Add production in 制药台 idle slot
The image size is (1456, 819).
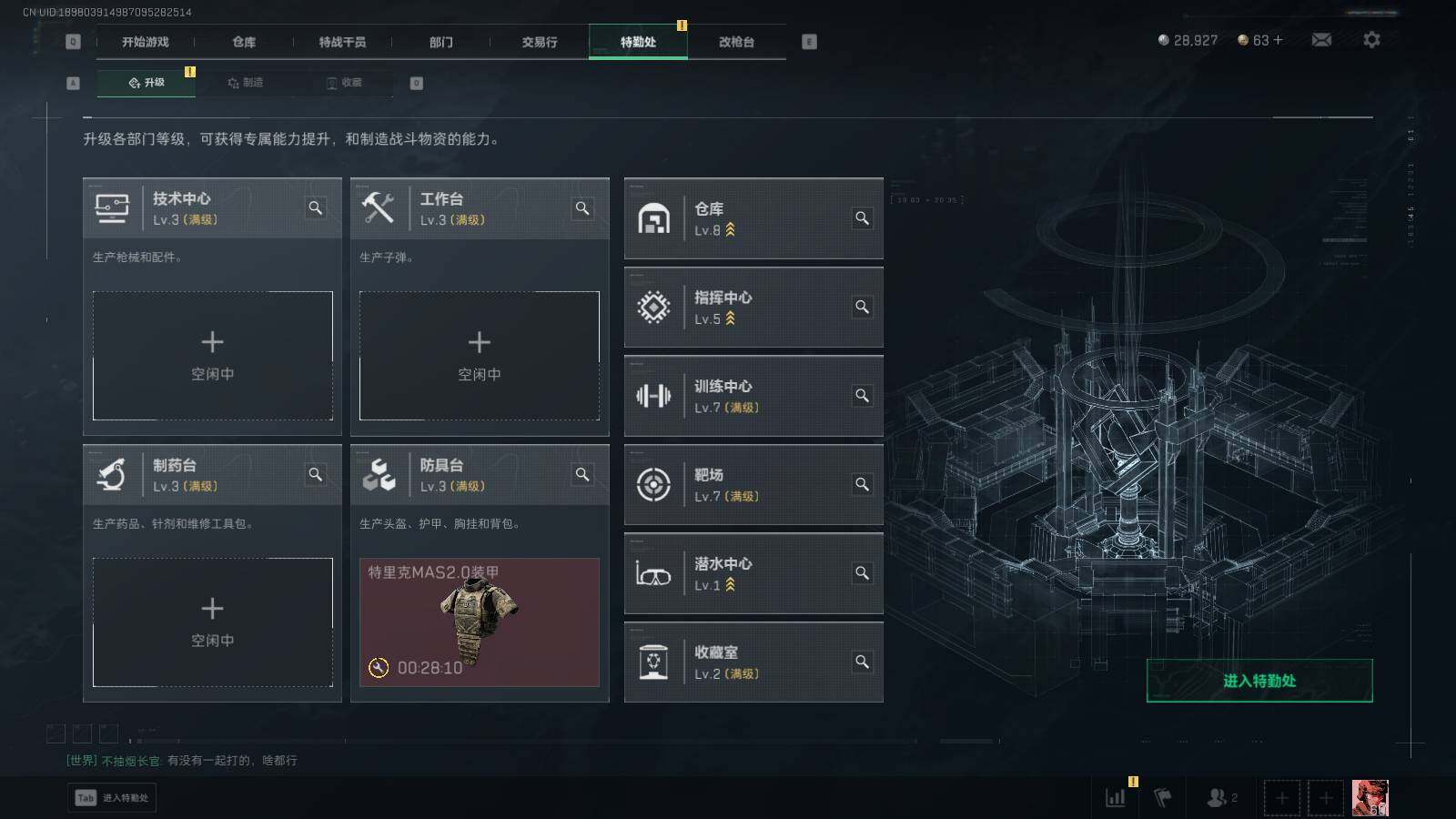tap(213, 622)
